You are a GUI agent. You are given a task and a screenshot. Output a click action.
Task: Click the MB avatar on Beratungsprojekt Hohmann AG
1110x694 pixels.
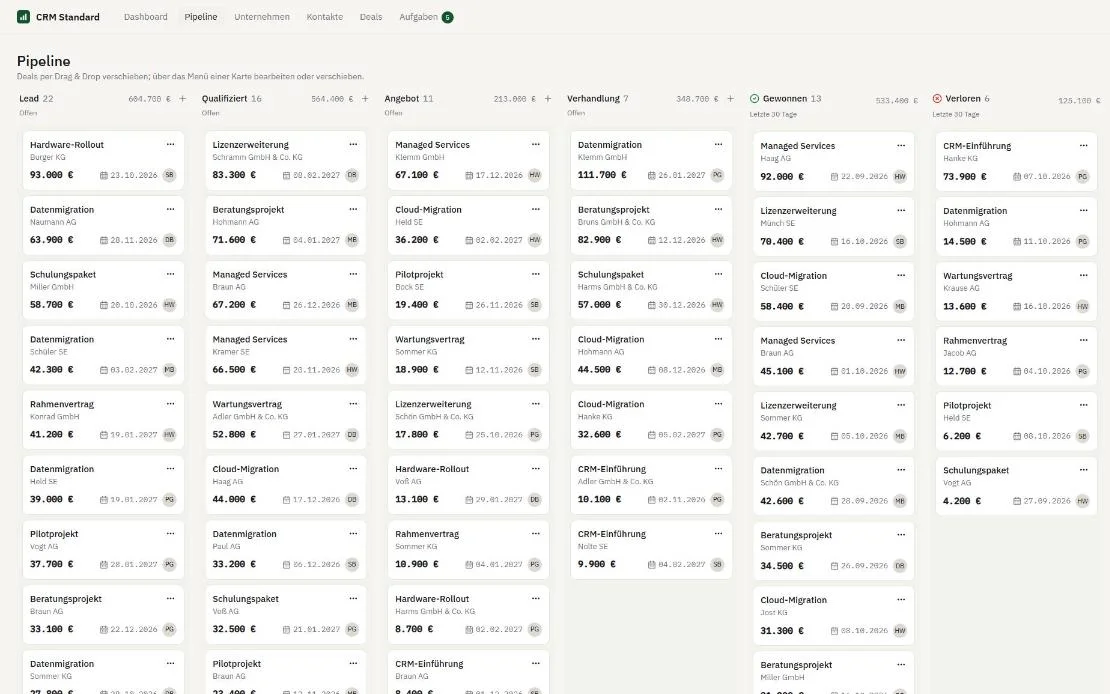coord(352,240)
